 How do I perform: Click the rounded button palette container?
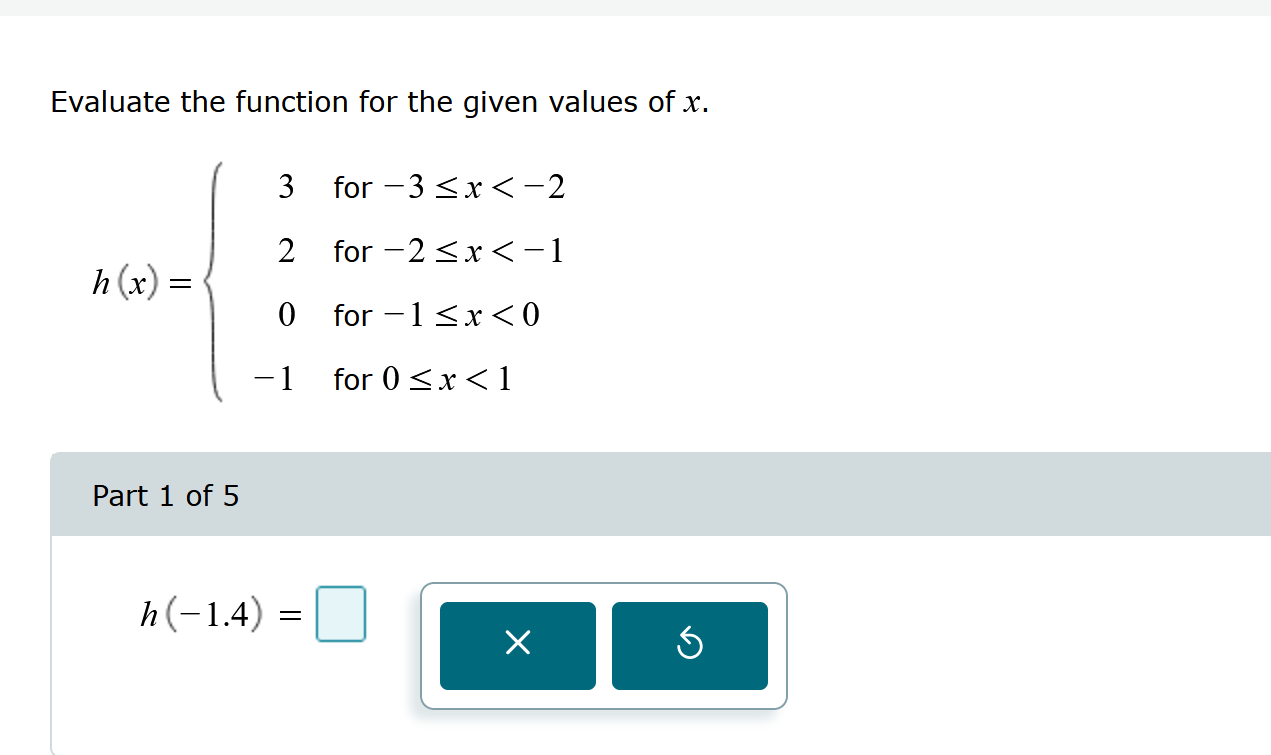pyautogui.click(x=603, y=646)
